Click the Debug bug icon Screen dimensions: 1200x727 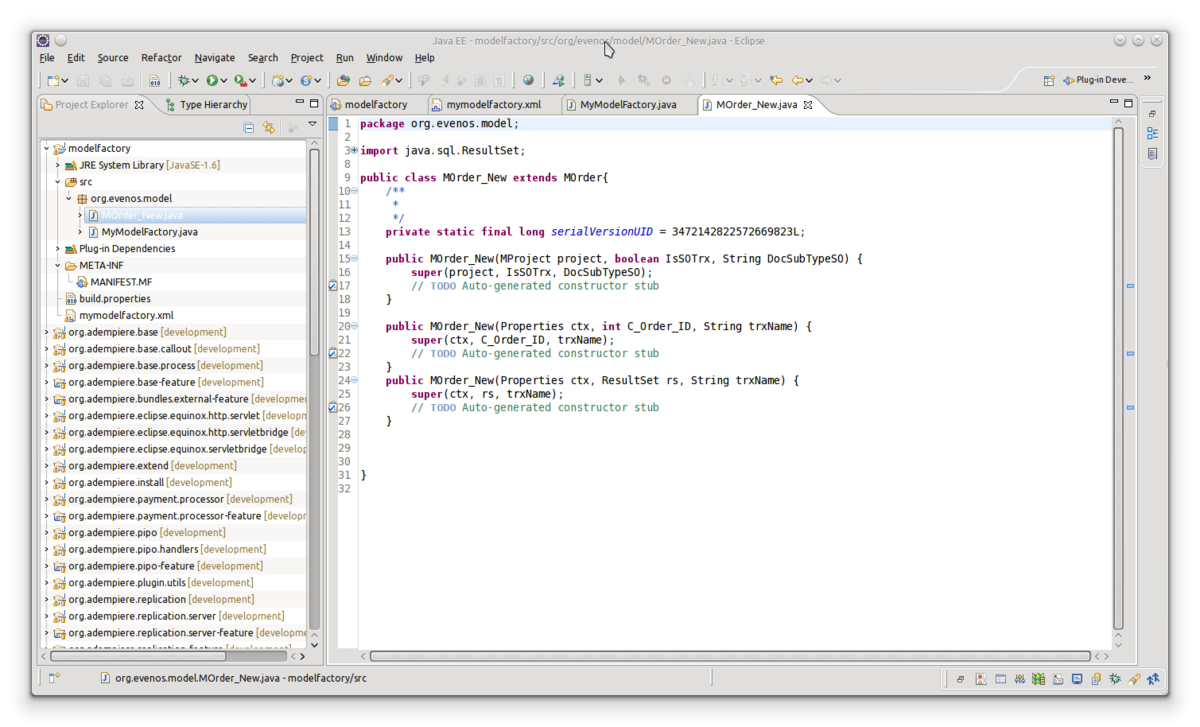click(x=184, y=80)
